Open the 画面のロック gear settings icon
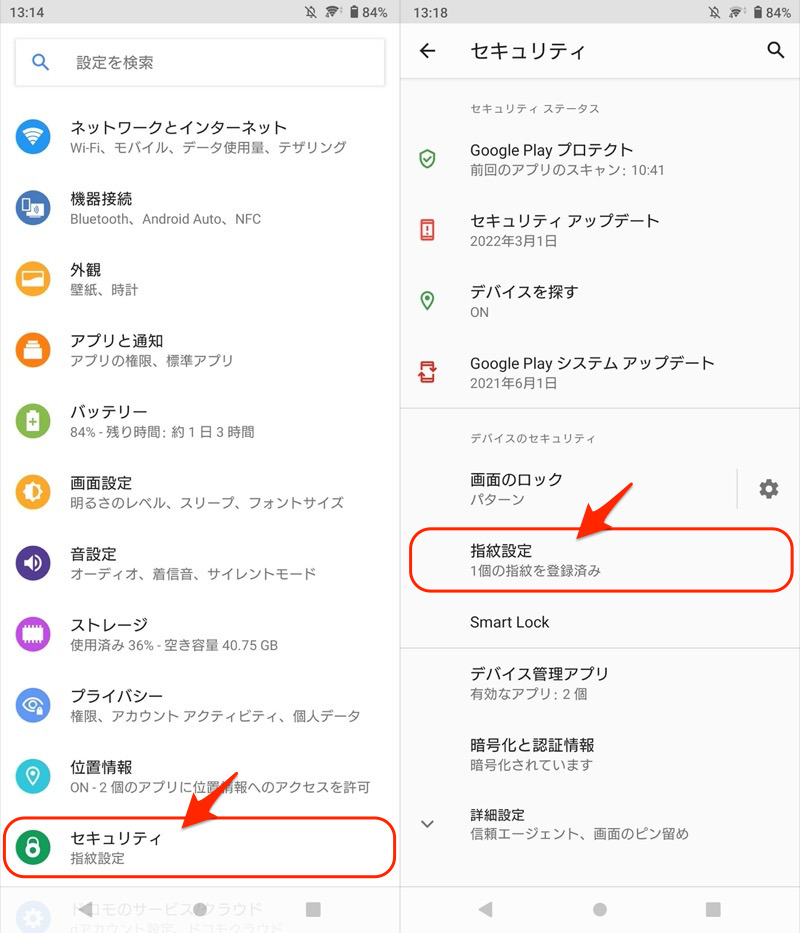This screenshot has height=933, width=800. (x=768, y=489)
